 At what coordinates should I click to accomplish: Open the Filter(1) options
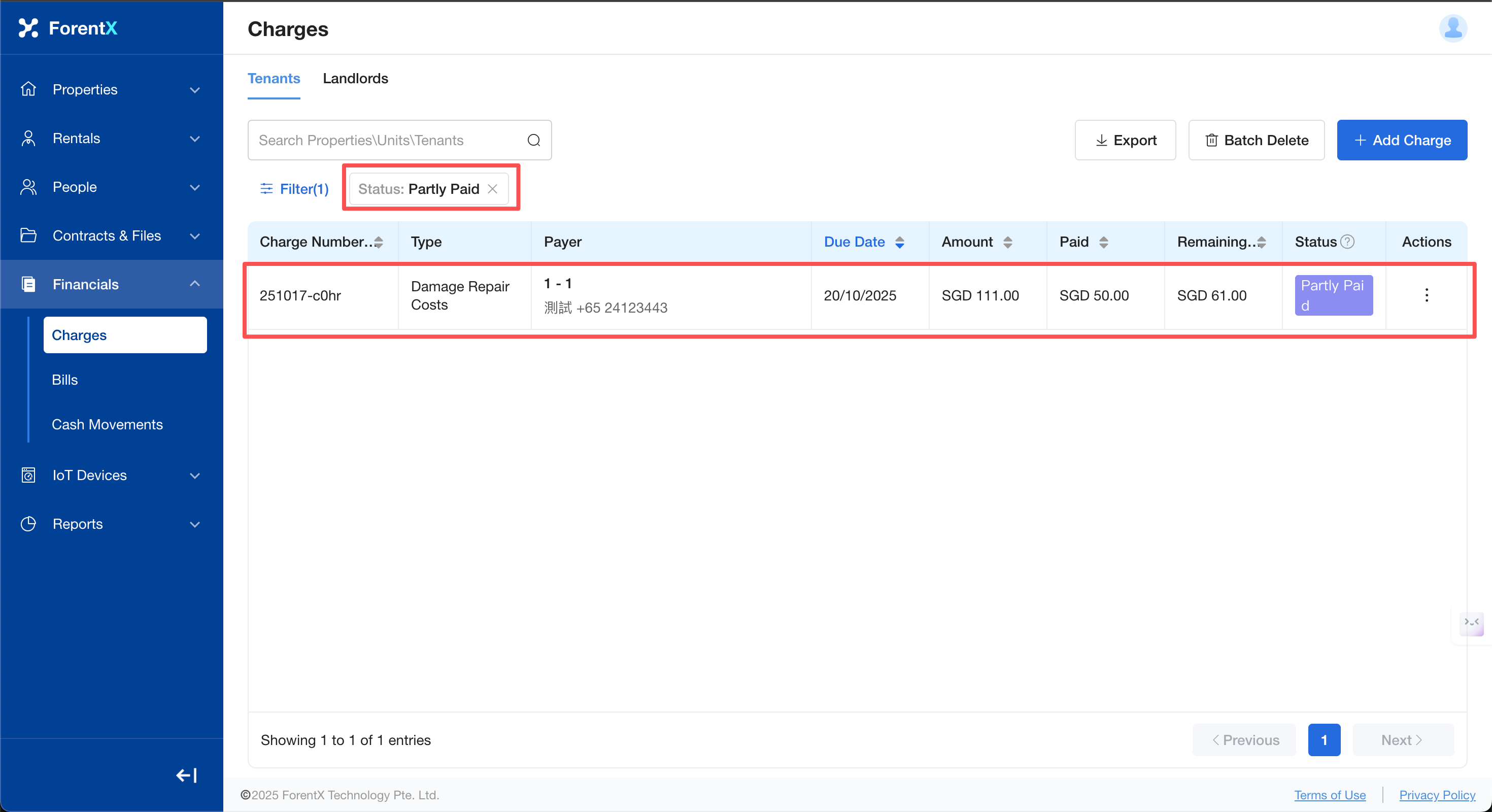tap(294, 189)
